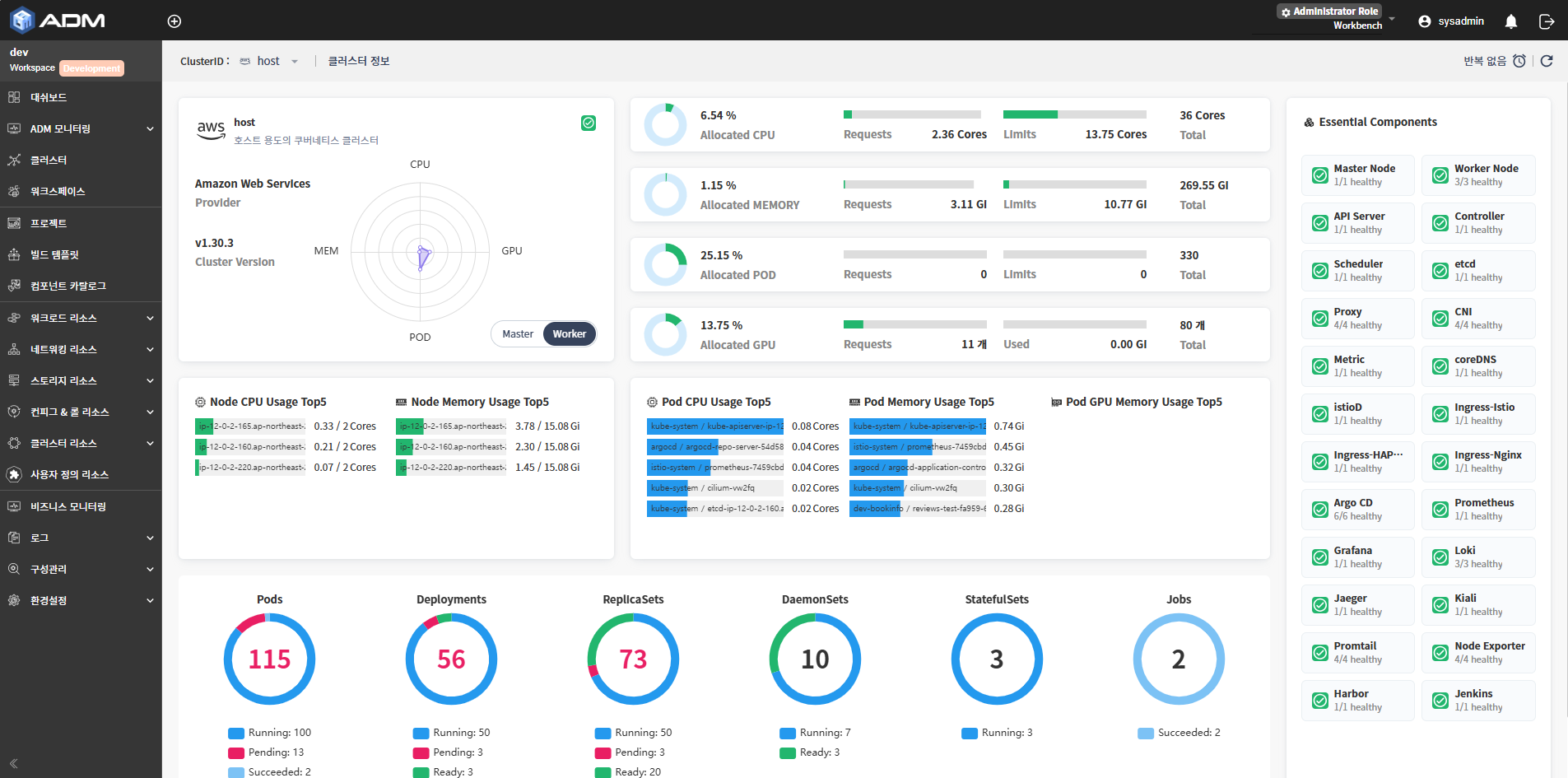Click the green host status checkbox
1568x778 pixels.
[589, 123]
